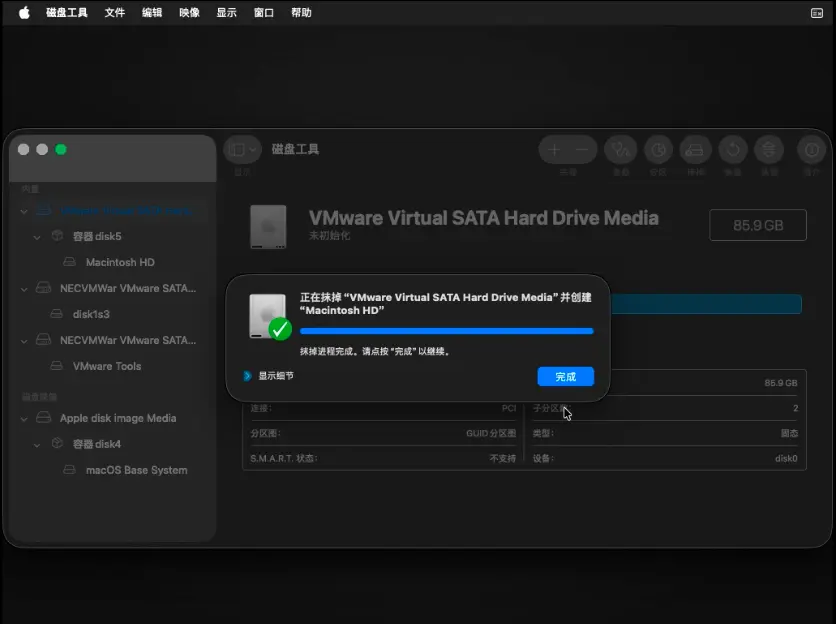Select Macintosh HD in the sidebar
Screen dimensions: 836x624
coord(119,263)
